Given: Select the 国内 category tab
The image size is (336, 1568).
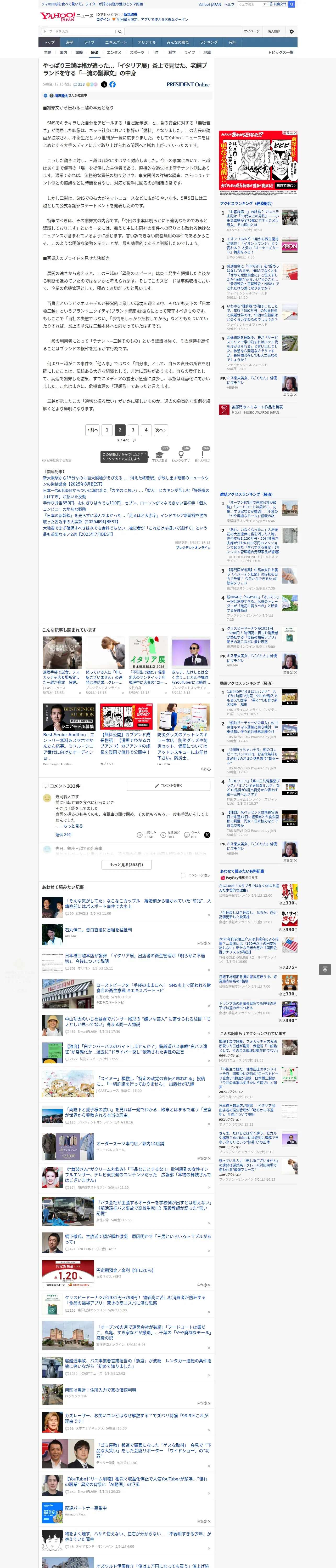Looking at the screenshot, I should pos(63,52).
